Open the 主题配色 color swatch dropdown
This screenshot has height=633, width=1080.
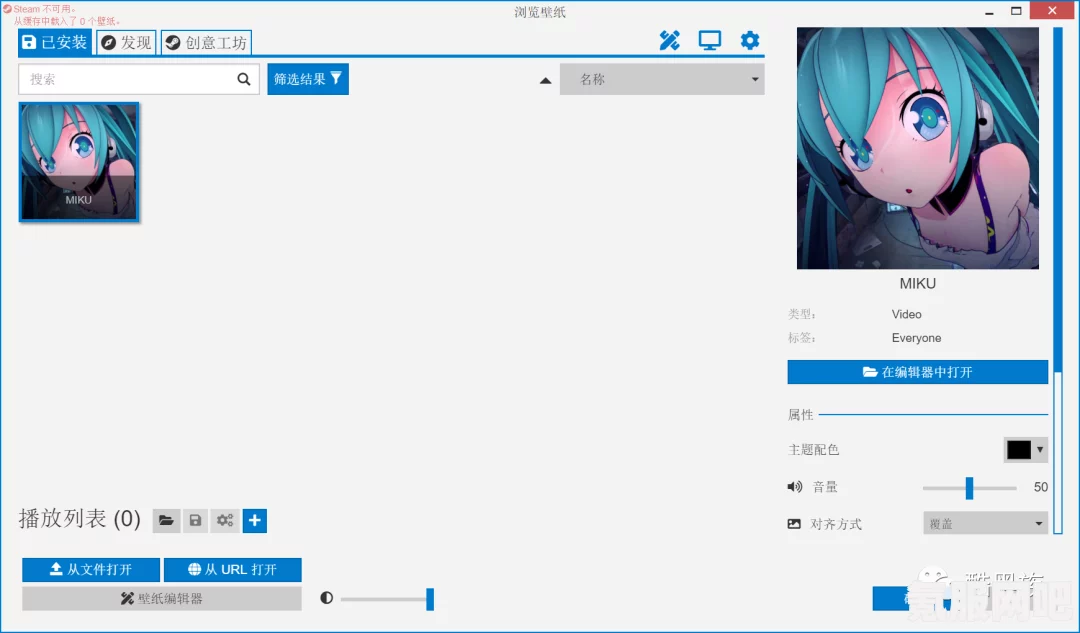[1026, 450]
